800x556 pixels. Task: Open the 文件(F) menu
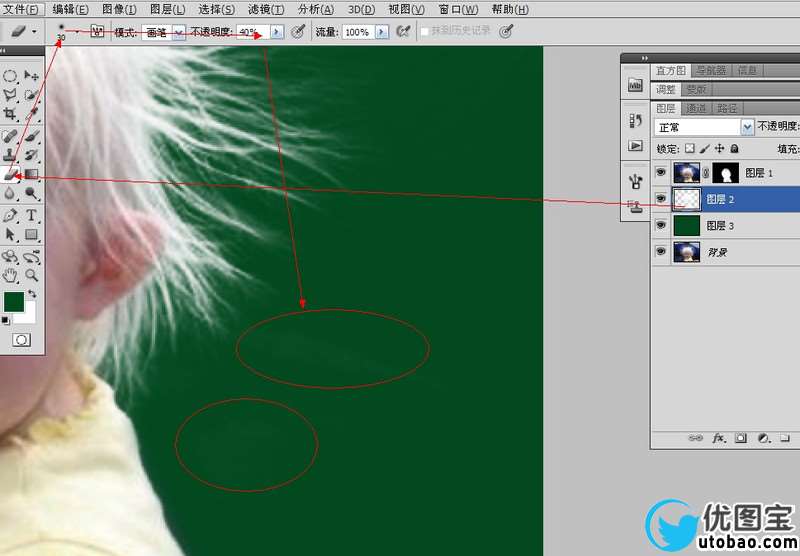tap(22, 9)
